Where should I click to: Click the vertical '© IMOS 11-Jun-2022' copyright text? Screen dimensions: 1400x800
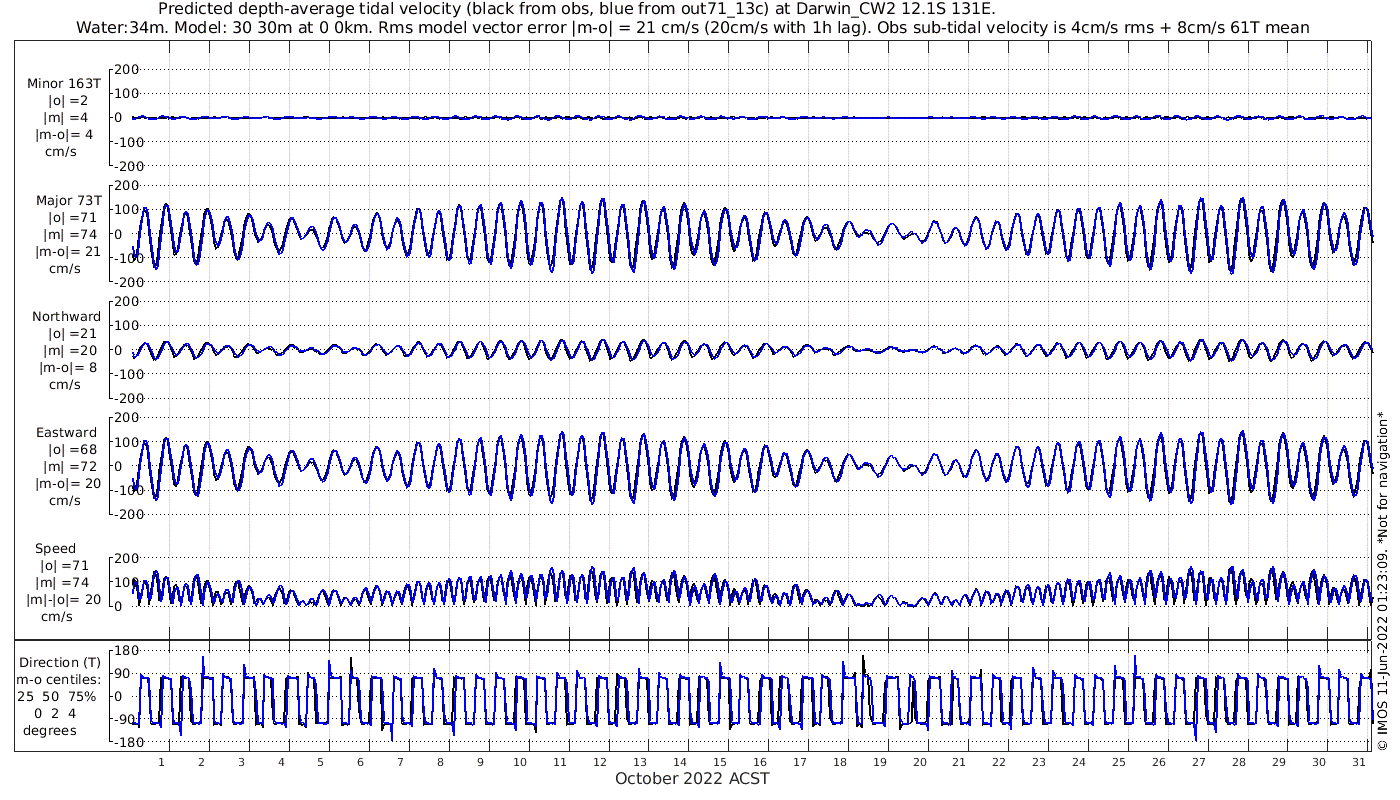pos(1383,582)
